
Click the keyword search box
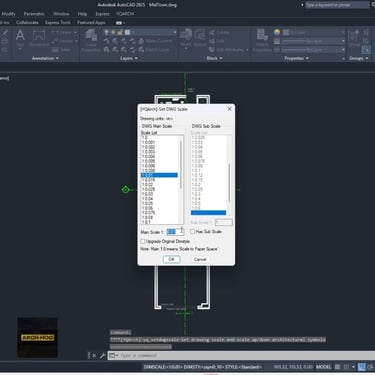pyautogui.click(x=337, y=5)
